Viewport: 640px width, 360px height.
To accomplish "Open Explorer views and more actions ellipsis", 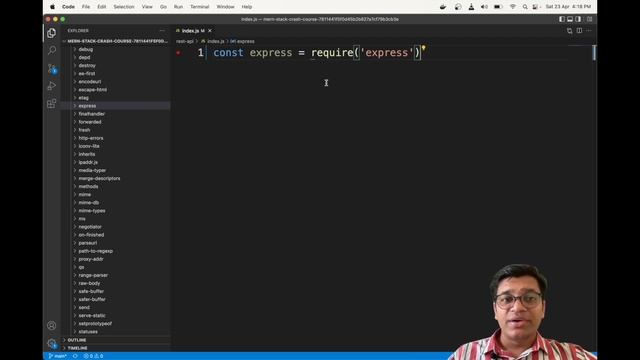I will click(162, 31).
